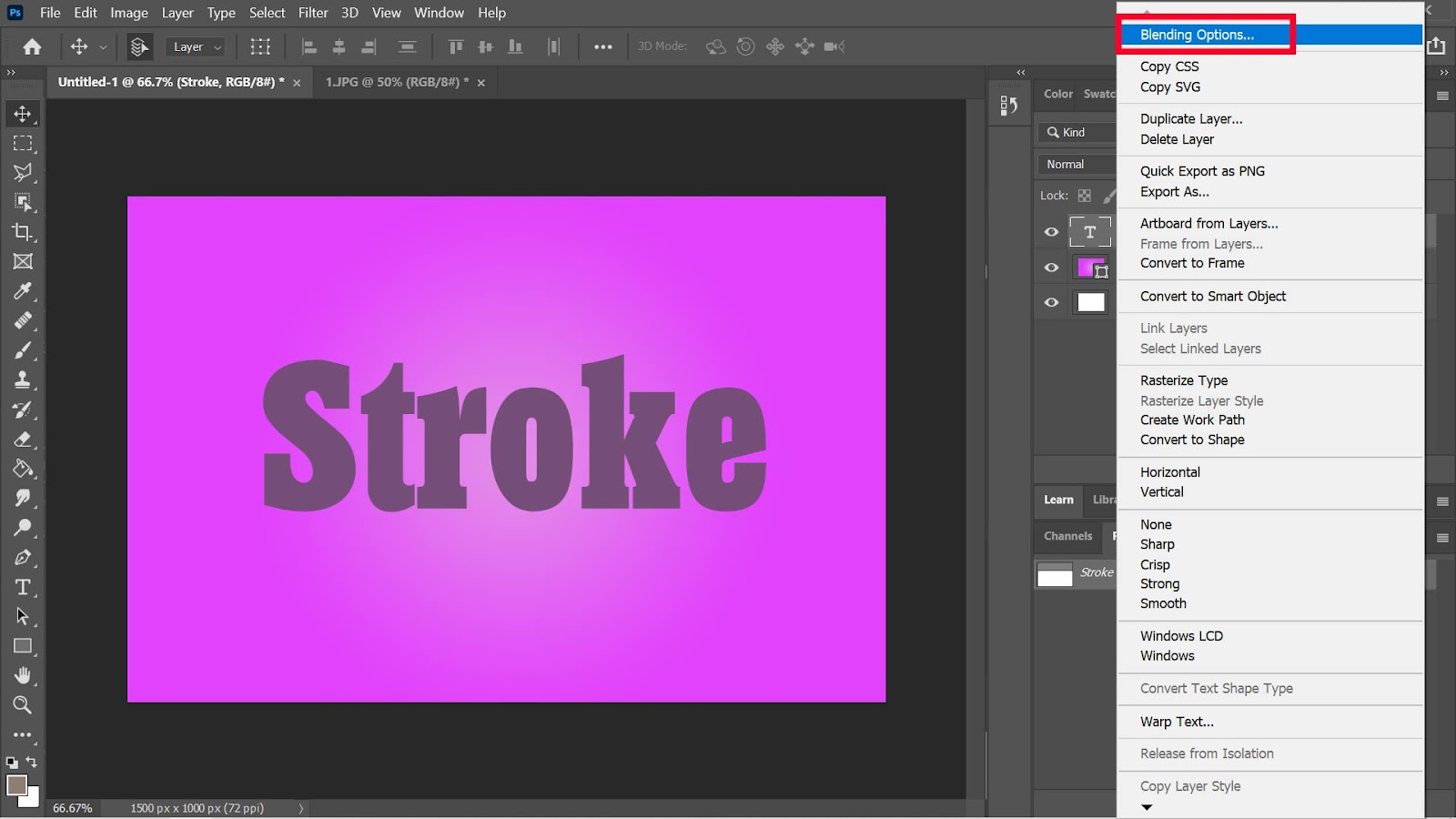Screen dimensions: 1456x819
Task: Select the Rectangle shape tool
Action: tap(23, 646)
